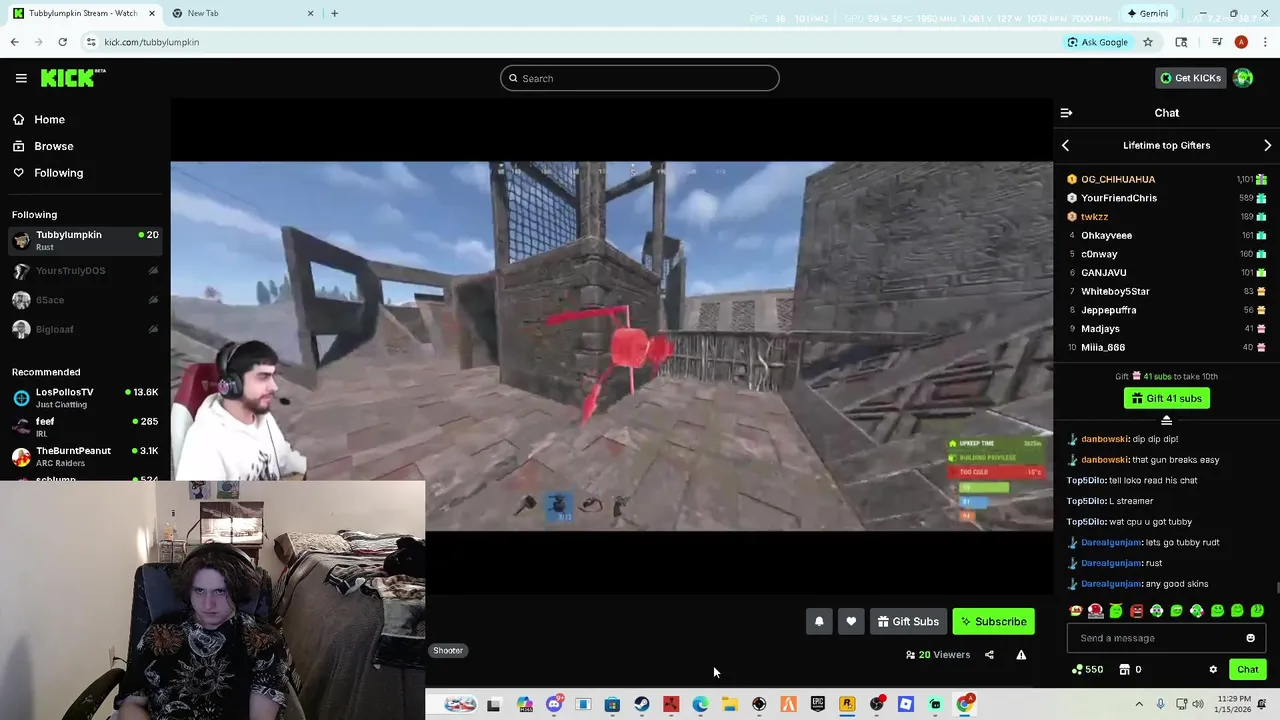
Task: Open Rockstar Games Launcher from taskbar
Action: (x=847, y=705)
